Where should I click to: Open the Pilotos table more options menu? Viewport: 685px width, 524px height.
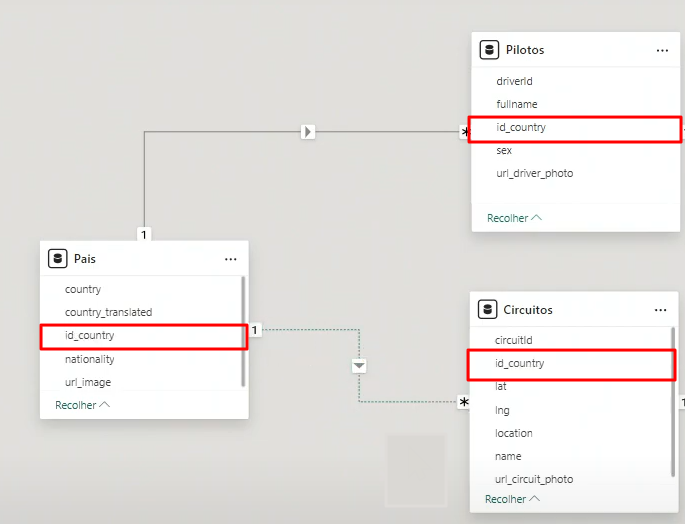tap(662, 50)
